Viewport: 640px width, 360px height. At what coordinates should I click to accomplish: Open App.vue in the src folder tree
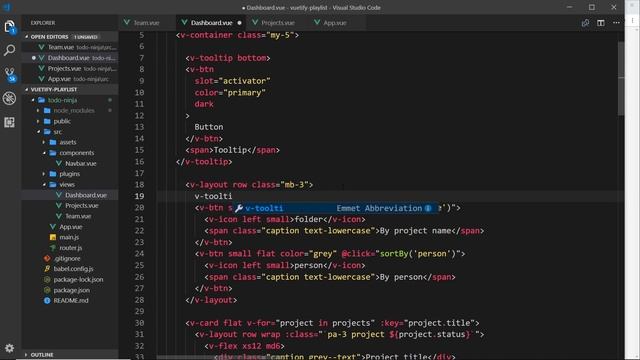(70, 227)
